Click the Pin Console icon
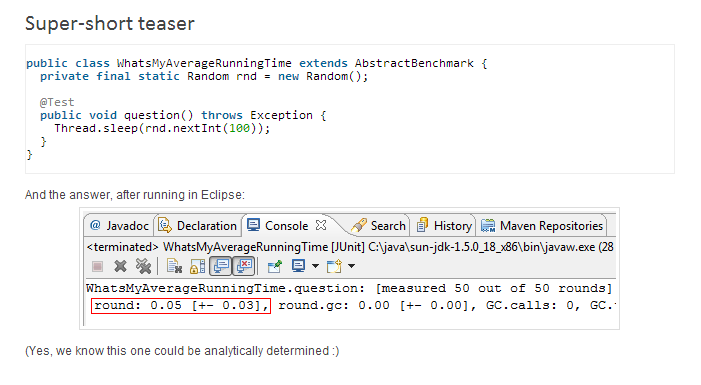Screen dimensions: 701x385 pyautogui.click(x=274, y=267)
